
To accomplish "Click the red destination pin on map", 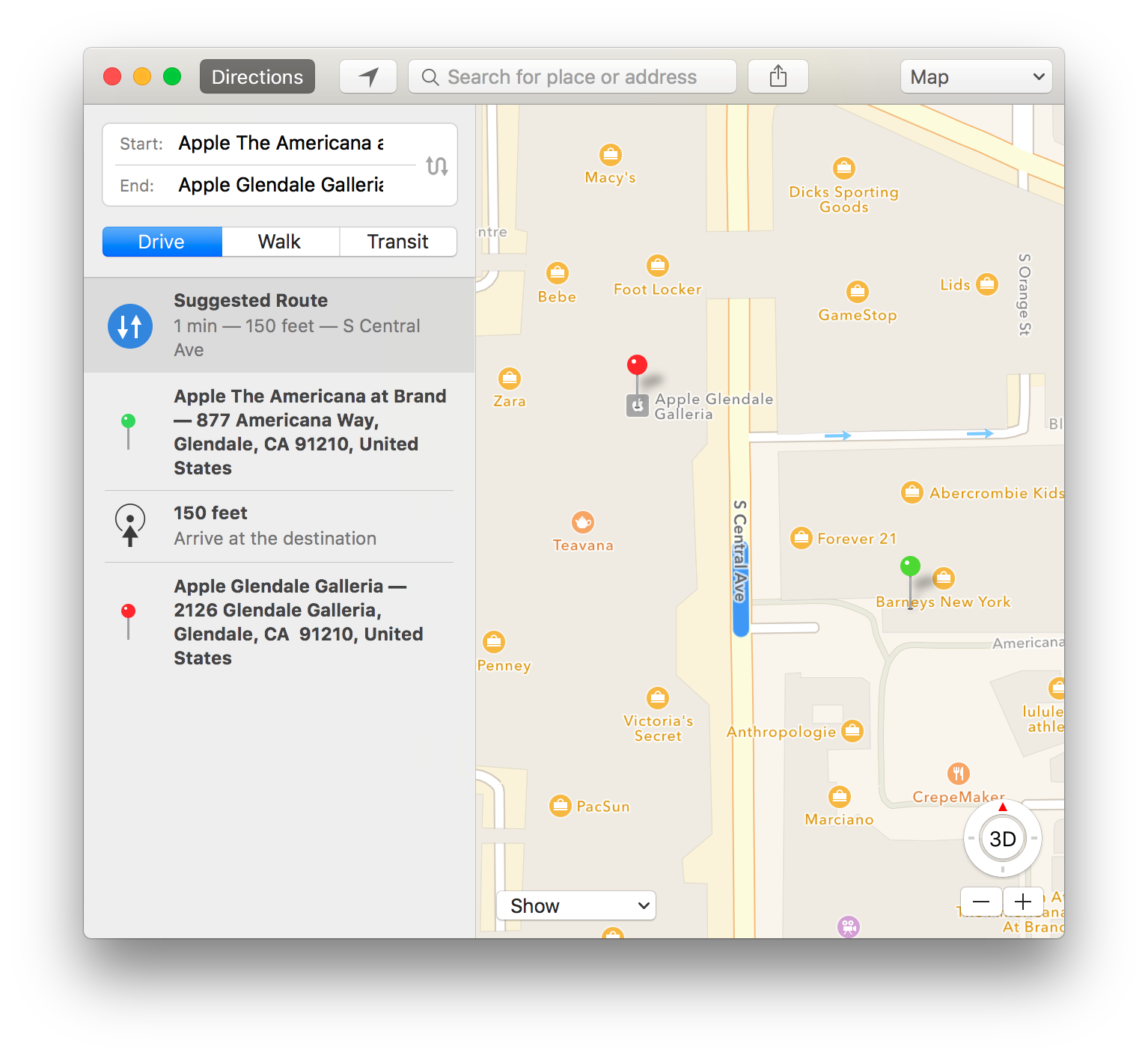I will [637, 365].
